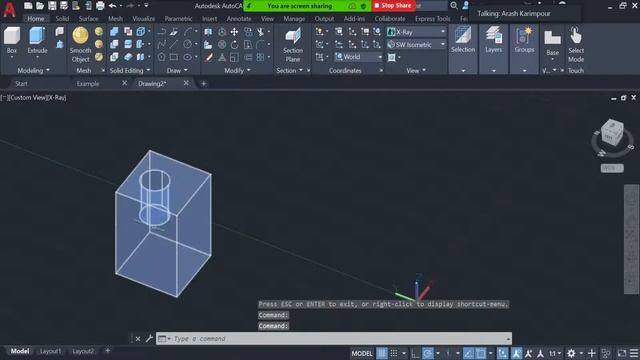The height and width of the screenshot is (360, 640).
Task: Switch to the Mesh ribbon tab
Action: pos(115,18)
